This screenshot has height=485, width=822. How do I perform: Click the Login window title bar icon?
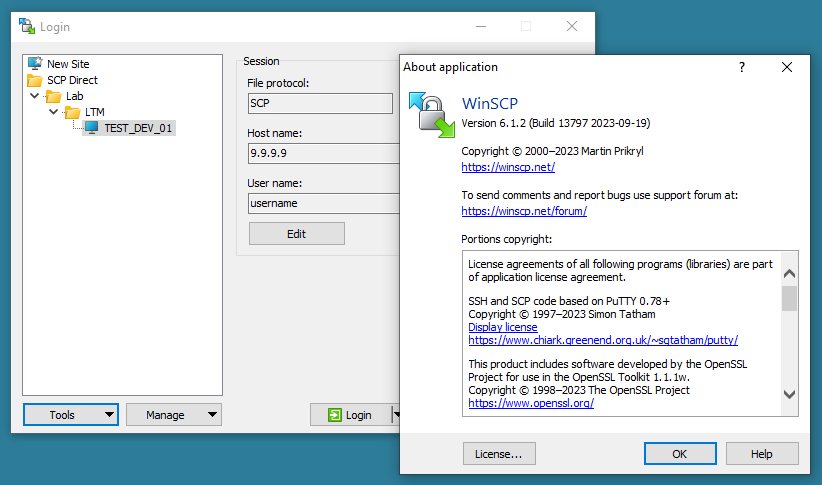coord(27,27)
